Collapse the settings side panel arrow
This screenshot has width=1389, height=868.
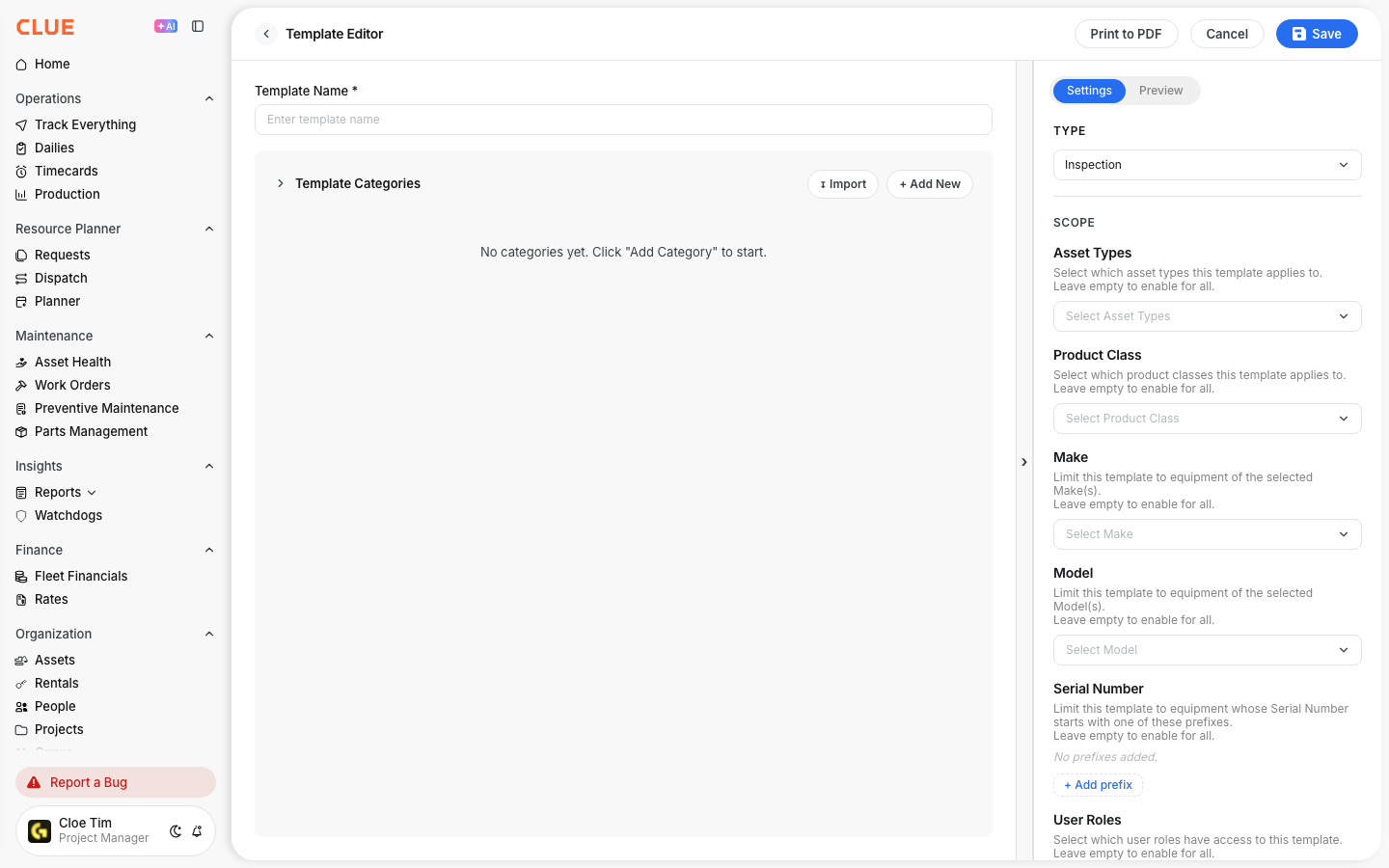(x=1024, y=462)
